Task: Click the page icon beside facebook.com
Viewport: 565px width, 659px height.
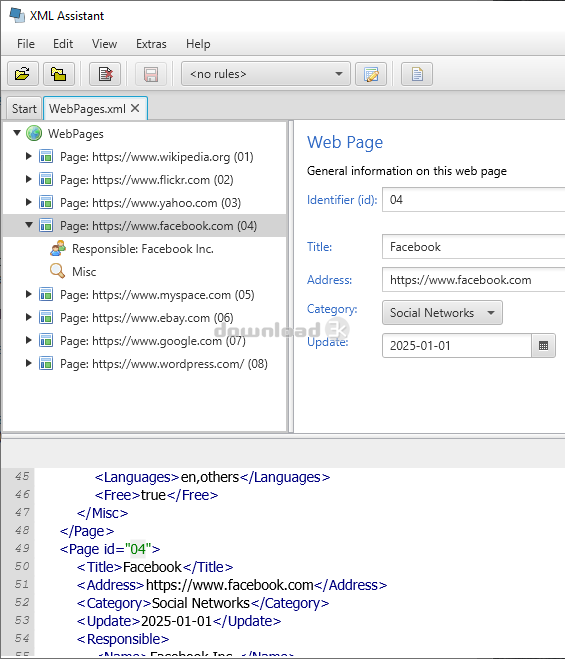Action: click(46, 226)
